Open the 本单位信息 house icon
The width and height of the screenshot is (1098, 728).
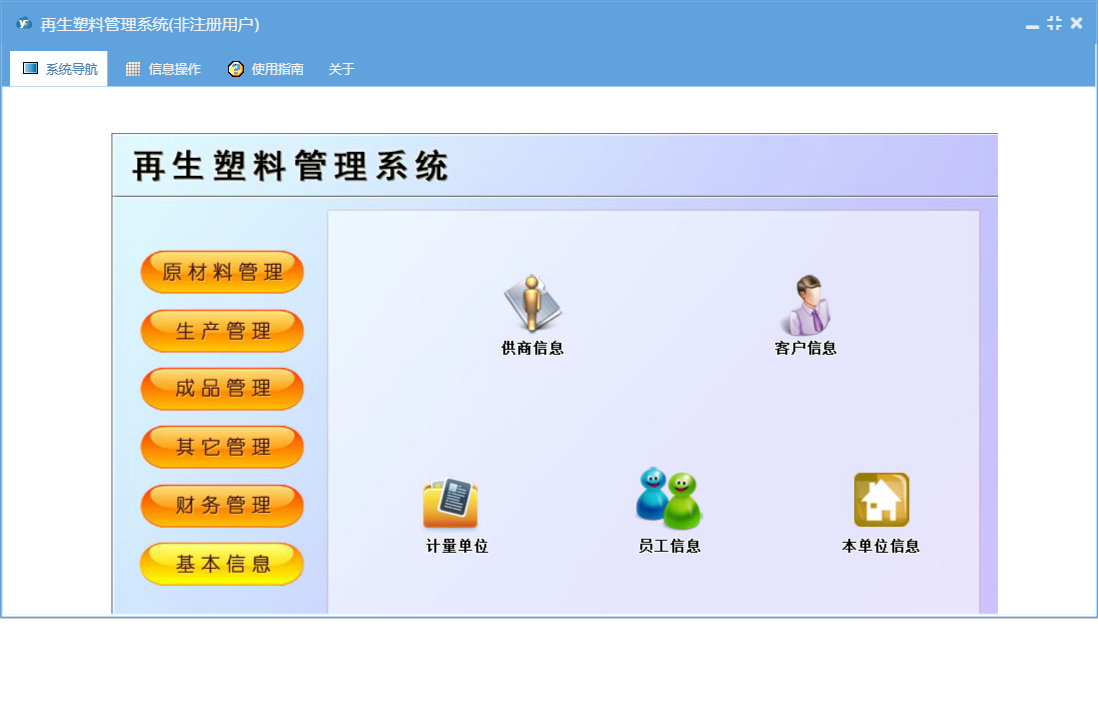tap(881, 500)
